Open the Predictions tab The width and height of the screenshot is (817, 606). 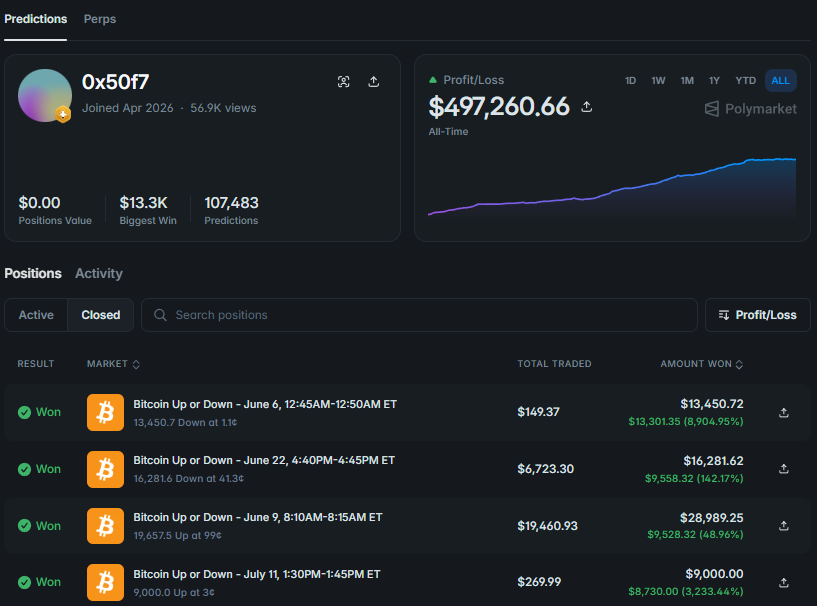pos(35,19)
